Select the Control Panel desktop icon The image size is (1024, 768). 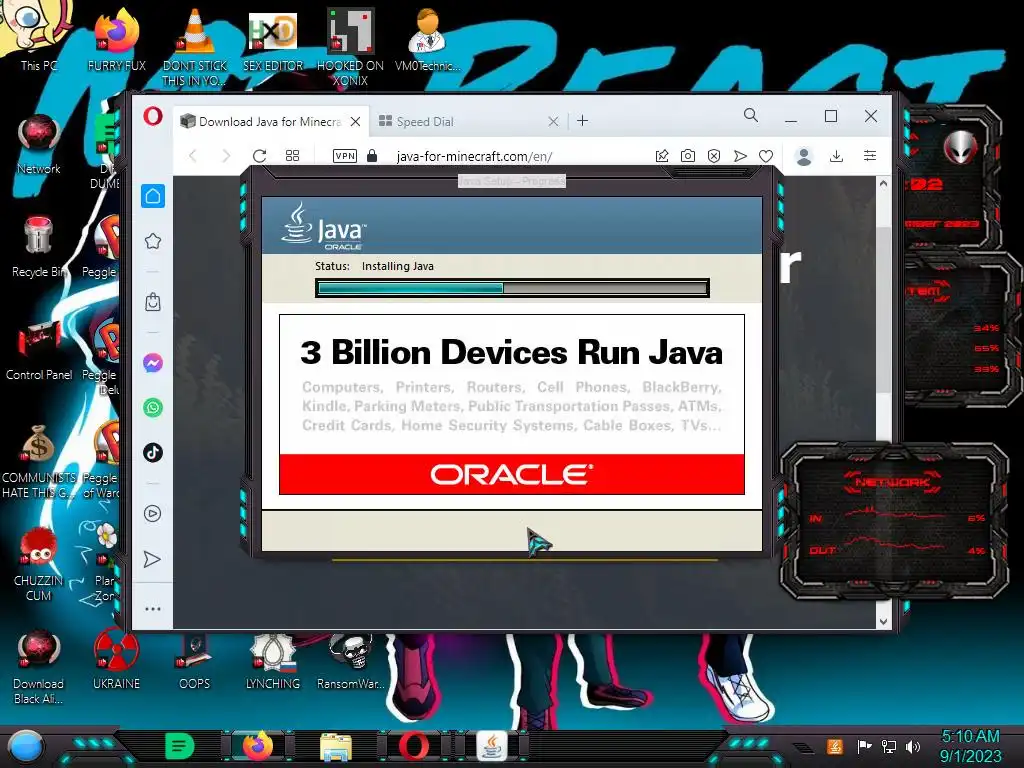pos(39,350)
